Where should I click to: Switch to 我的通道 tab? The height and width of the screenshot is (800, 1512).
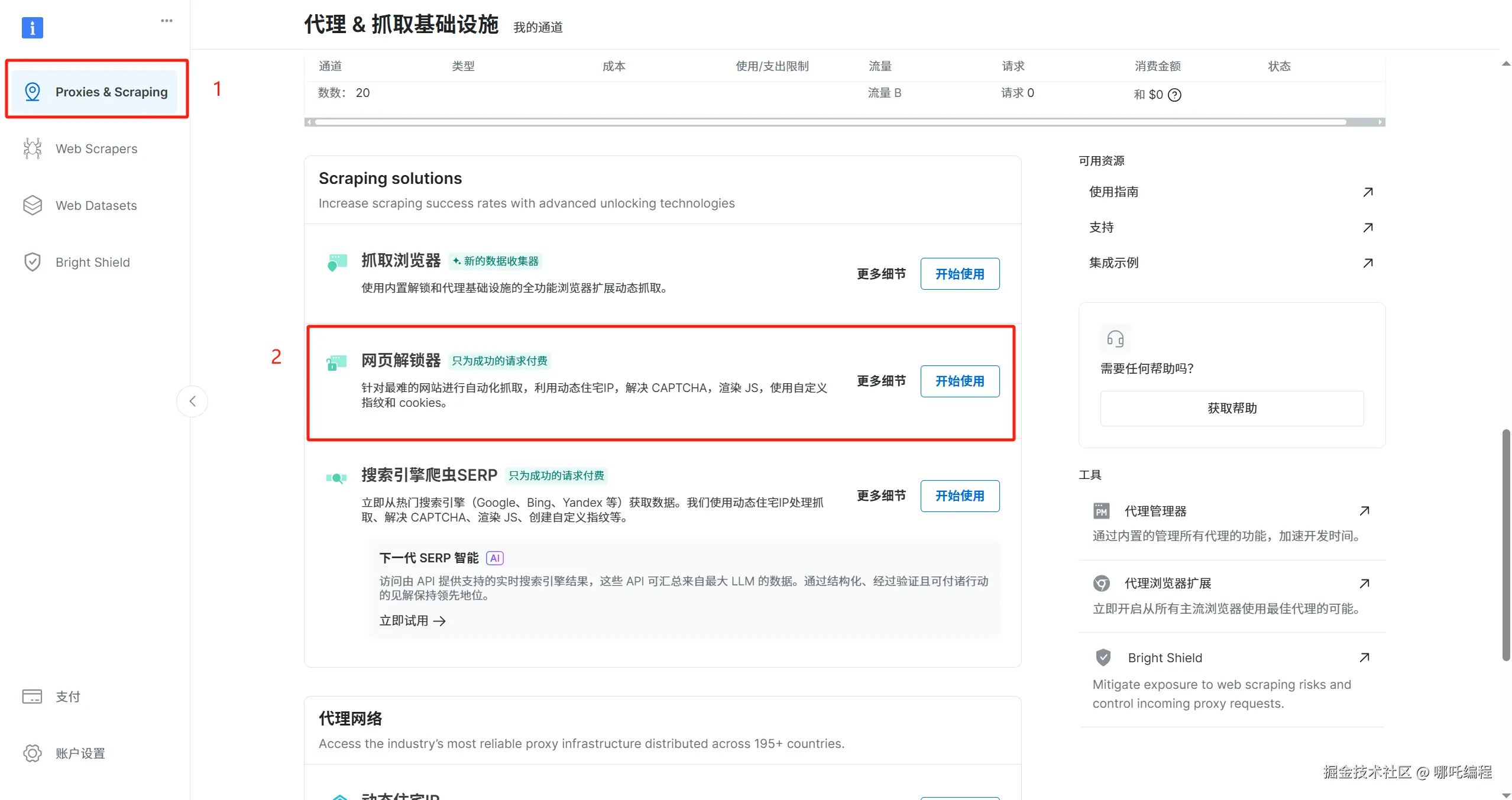tap(538, 27)
